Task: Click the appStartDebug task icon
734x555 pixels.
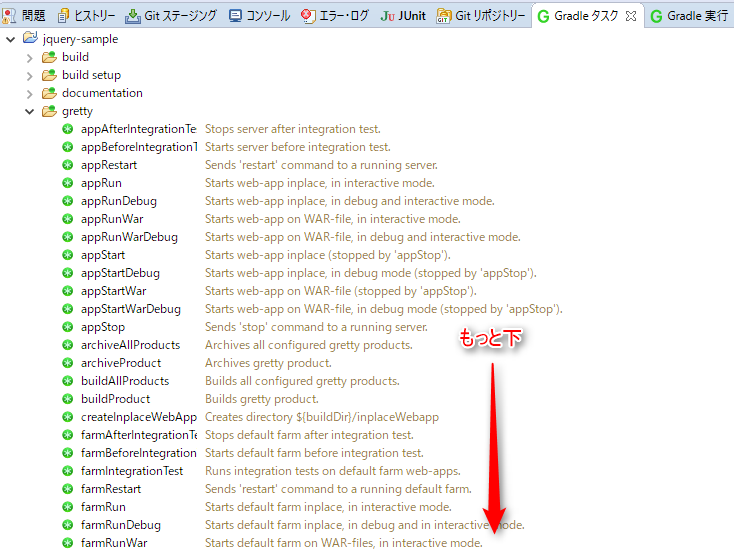Action: [68, 273]
